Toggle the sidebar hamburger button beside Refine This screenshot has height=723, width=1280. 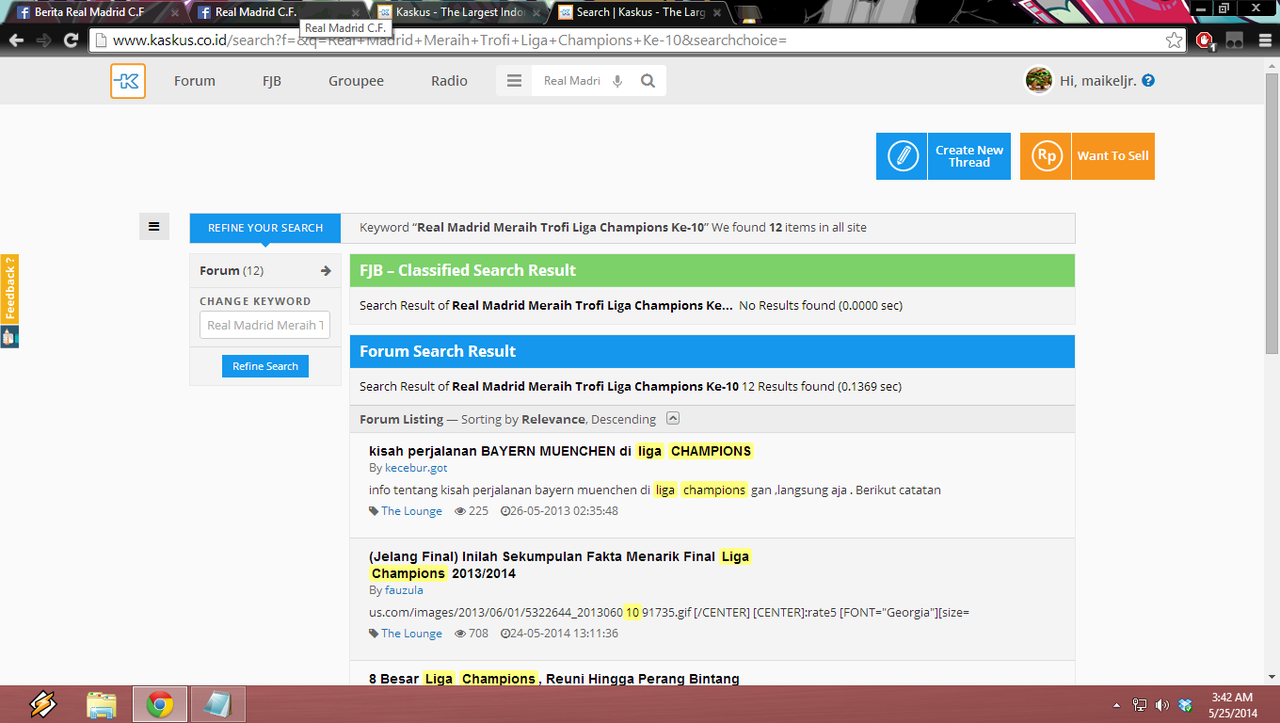point(154,227)
